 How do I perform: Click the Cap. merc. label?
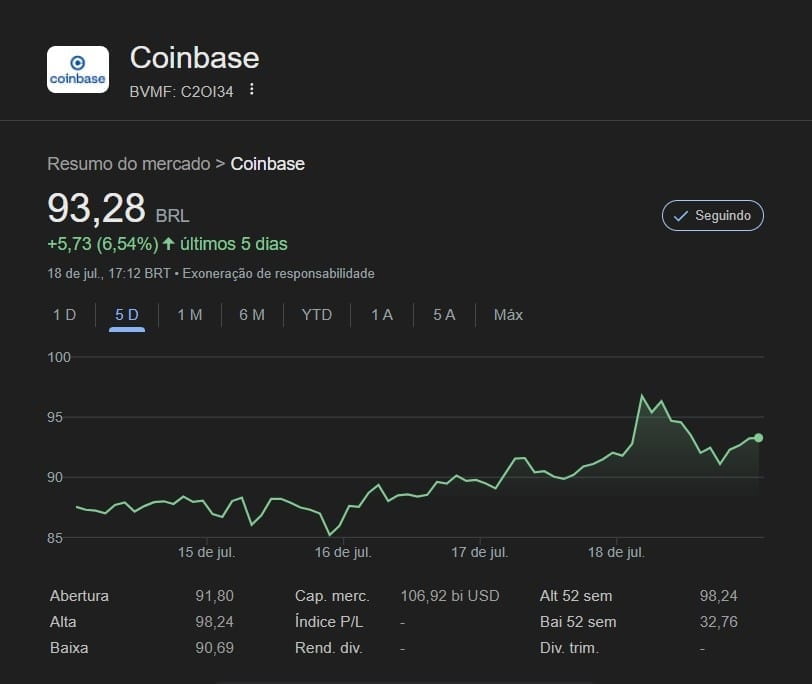click(332, 596)
